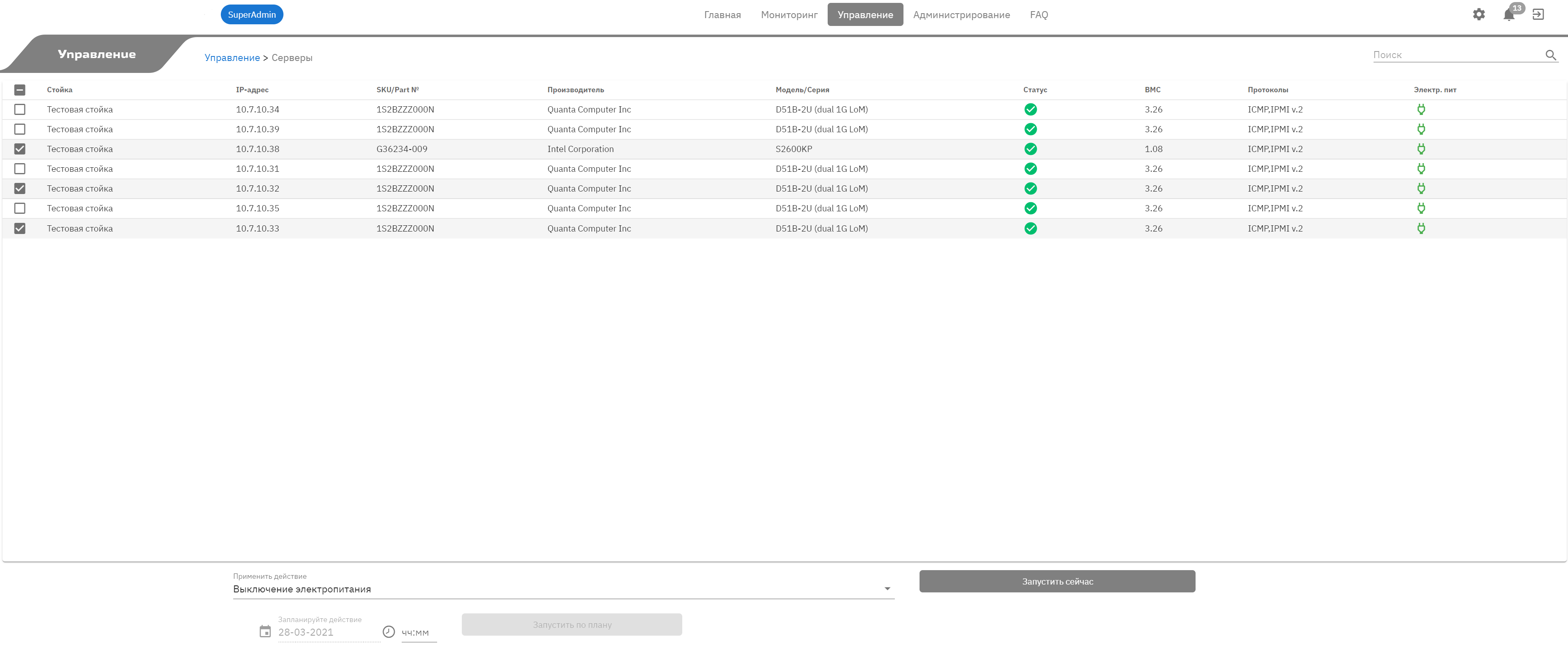Go to 'Администрирование' in the top menu
1568x648 pixels.
pos(961,14)
